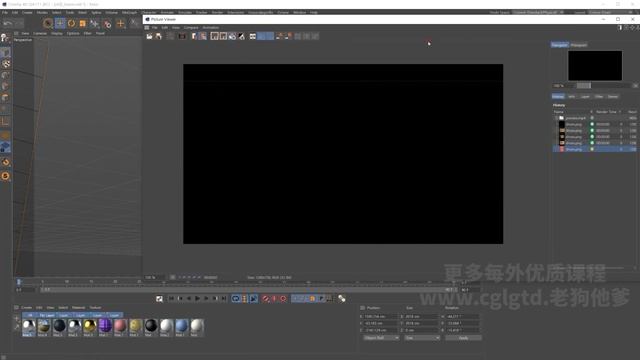This screenshot has width=640, height=360.
Task: Toggle the Keyframe Selection button
Action: click(x=283, y=299)
